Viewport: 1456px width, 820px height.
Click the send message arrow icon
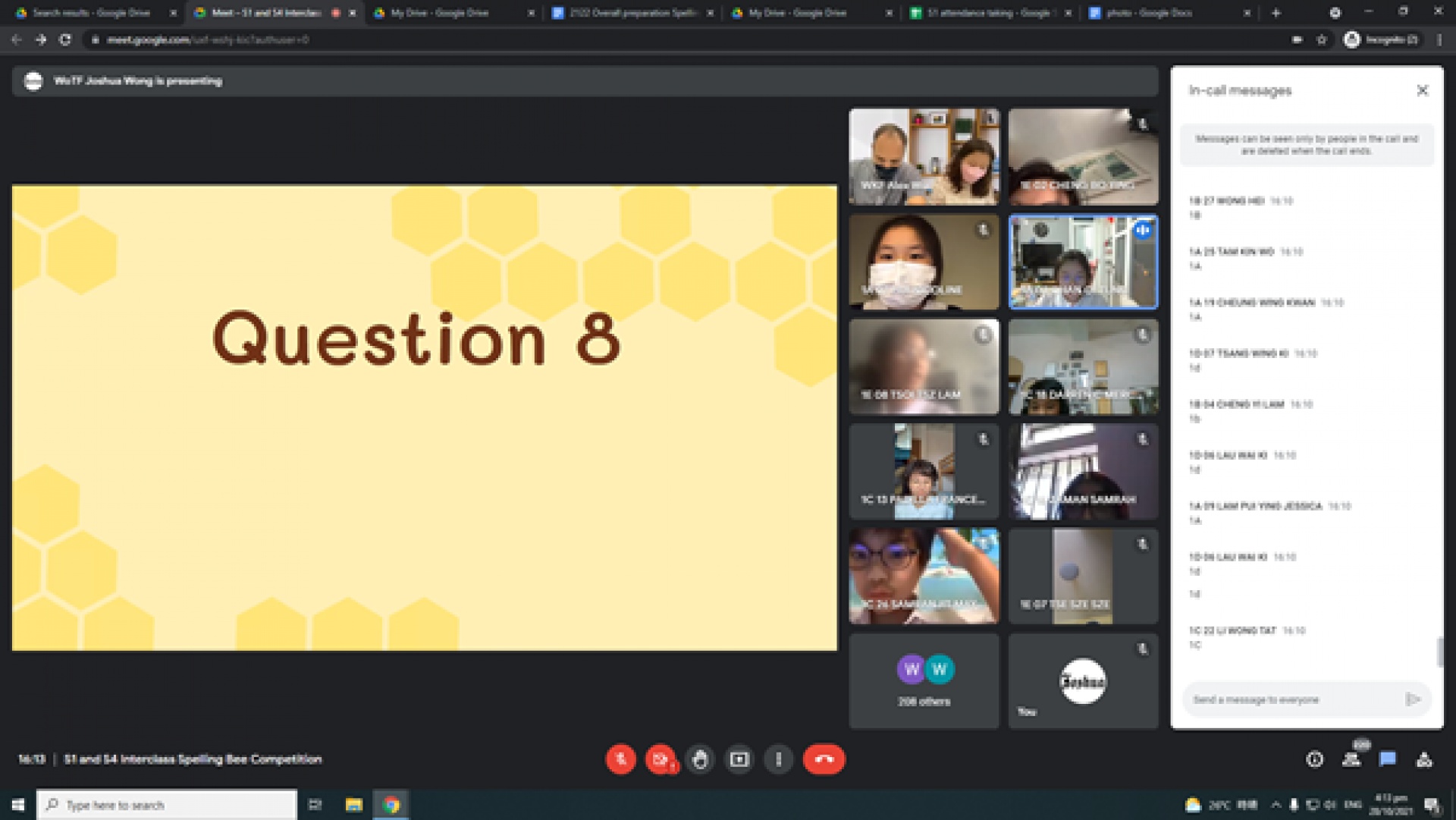pos(1412,699)
